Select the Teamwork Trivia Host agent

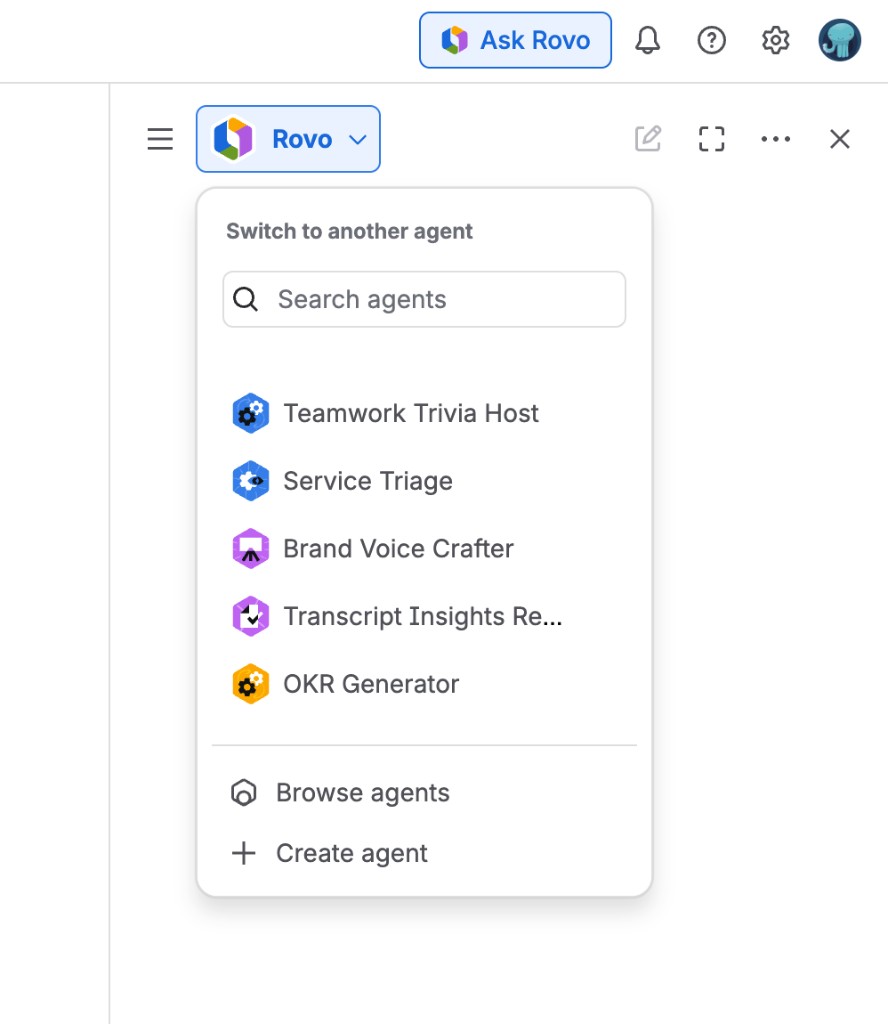(x=424, y=413)
